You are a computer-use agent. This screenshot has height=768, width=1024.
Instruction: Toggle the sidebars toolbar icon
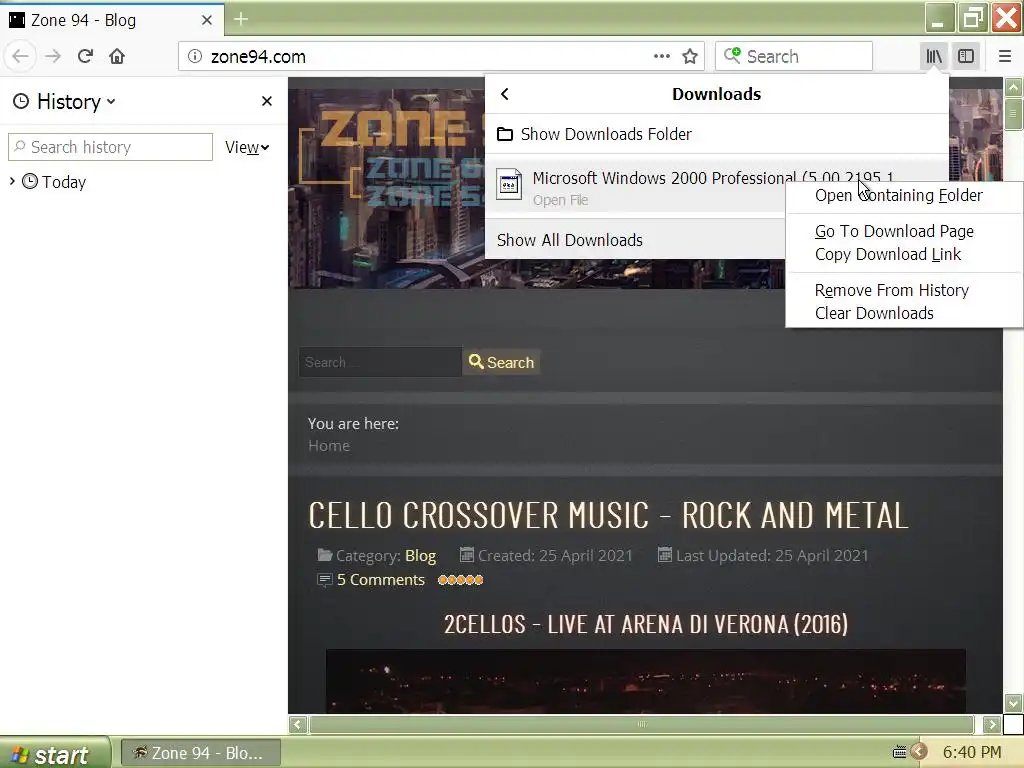[x=966, y=56]
